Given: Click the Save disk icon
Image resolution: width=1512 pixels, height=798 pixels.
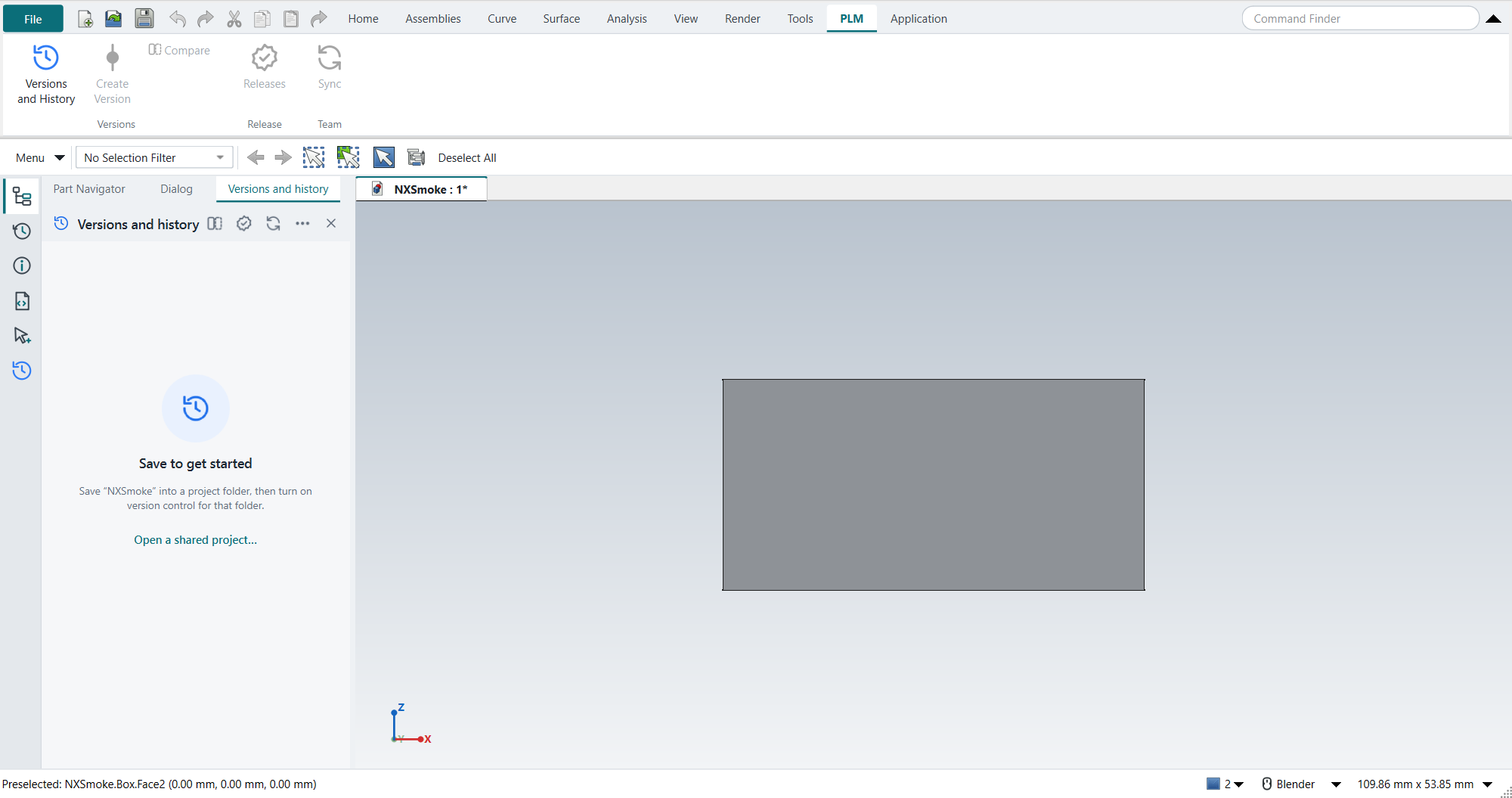Looking at the screenshot, I should pyautogui.click(x=144, y=19).
